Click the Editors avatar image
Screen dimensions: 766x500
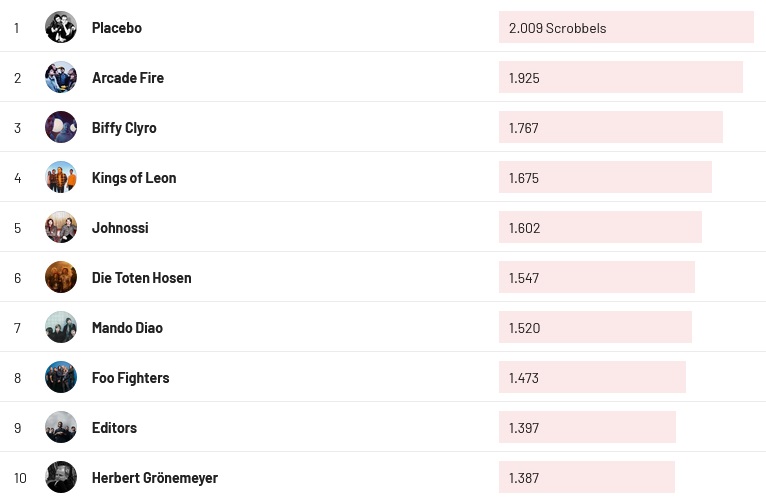coord(61,427)
